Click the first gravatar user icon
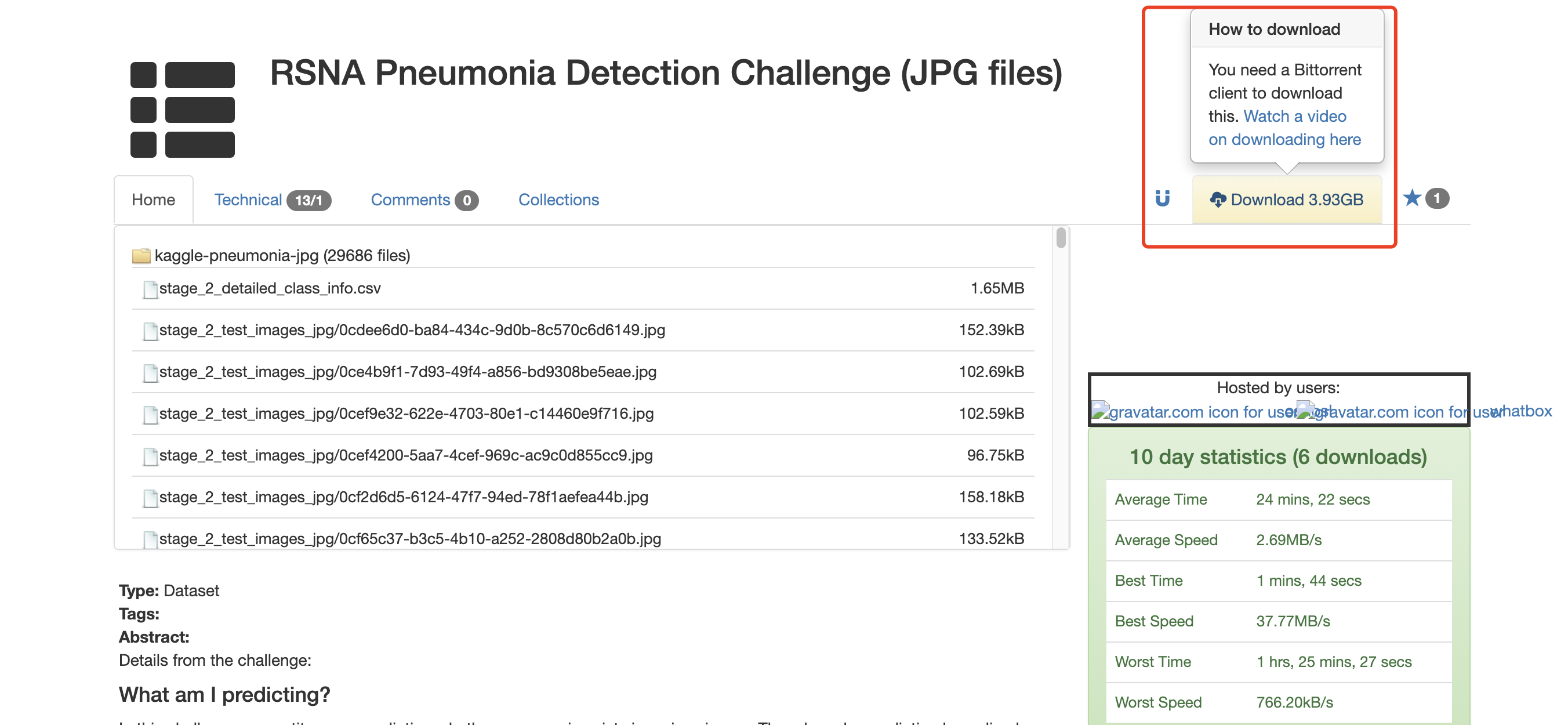Image resolution: width=1568 pixels, height=725 pixels. tap(1101, 411)
